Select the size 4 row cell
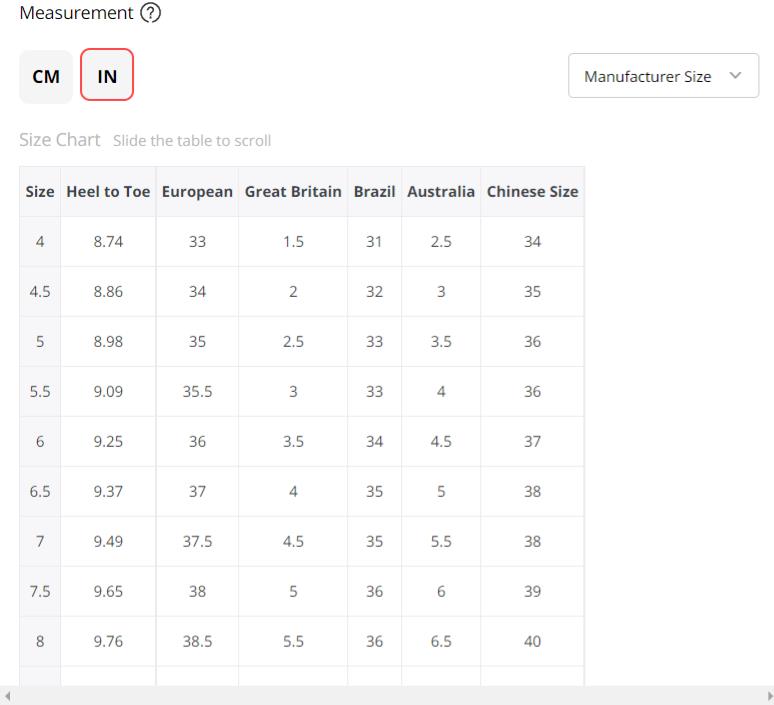The image size is (774, 705). [x=40, y=242]
